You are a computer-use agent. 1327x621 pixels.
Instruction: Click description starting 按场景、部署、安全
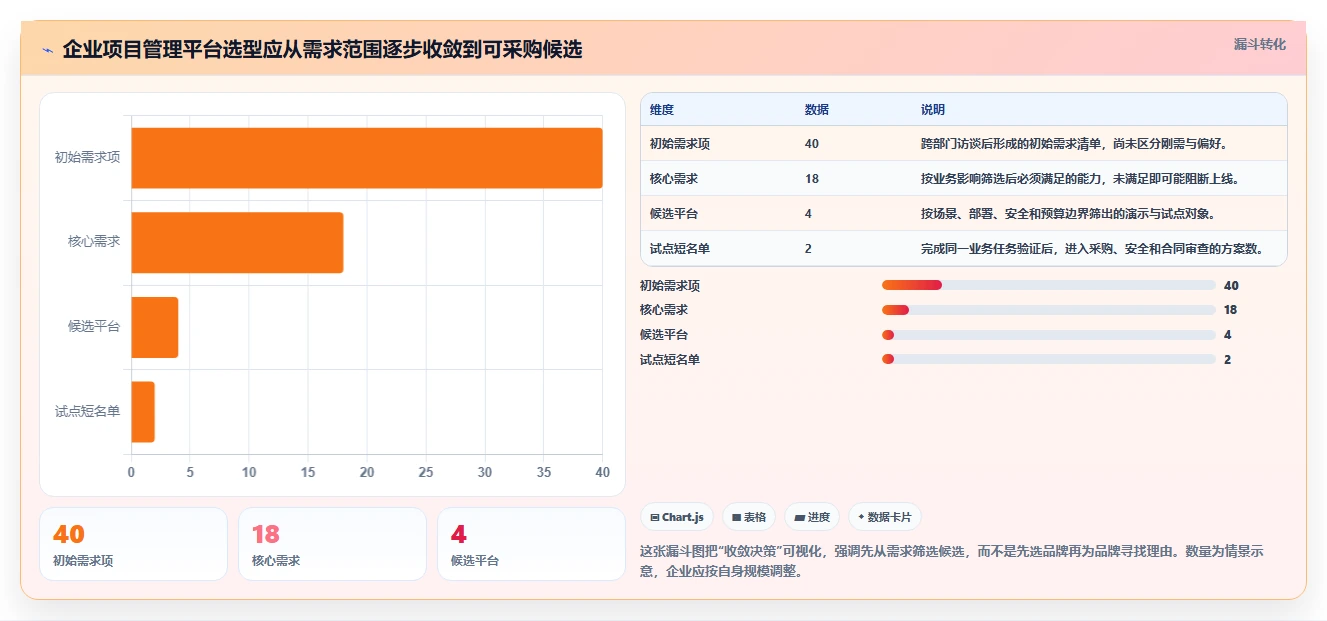1068,214
